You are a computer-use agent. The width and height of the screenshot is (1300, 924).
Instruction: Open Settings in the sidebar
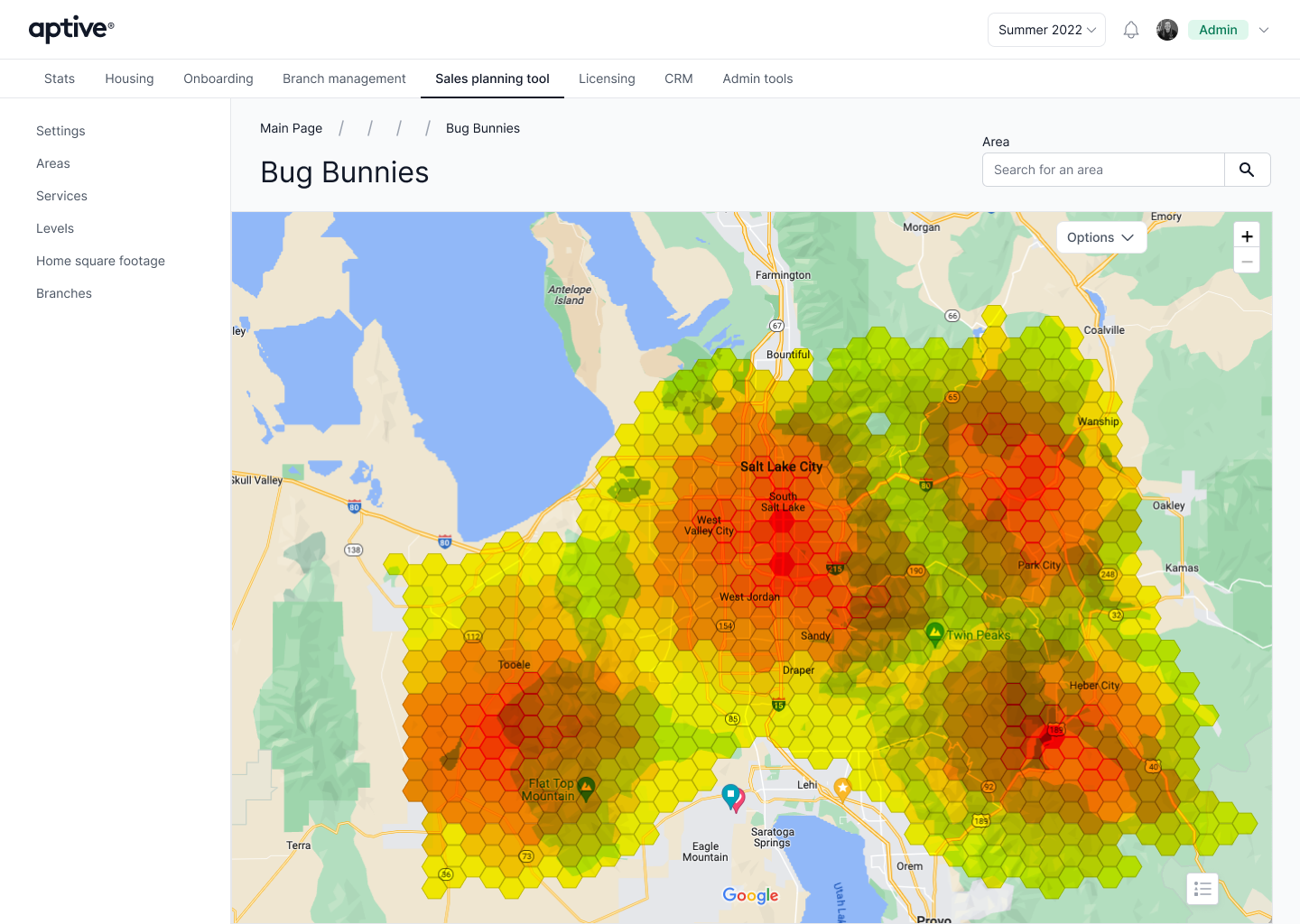coord(60,131)
